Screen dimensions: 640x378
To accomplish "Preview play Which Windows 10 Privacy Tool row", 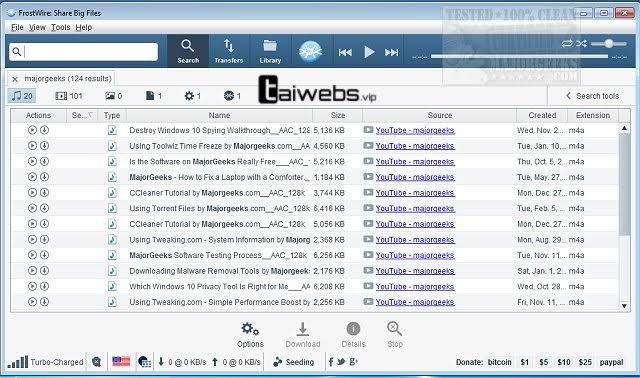I will click(x=32, y=286).
